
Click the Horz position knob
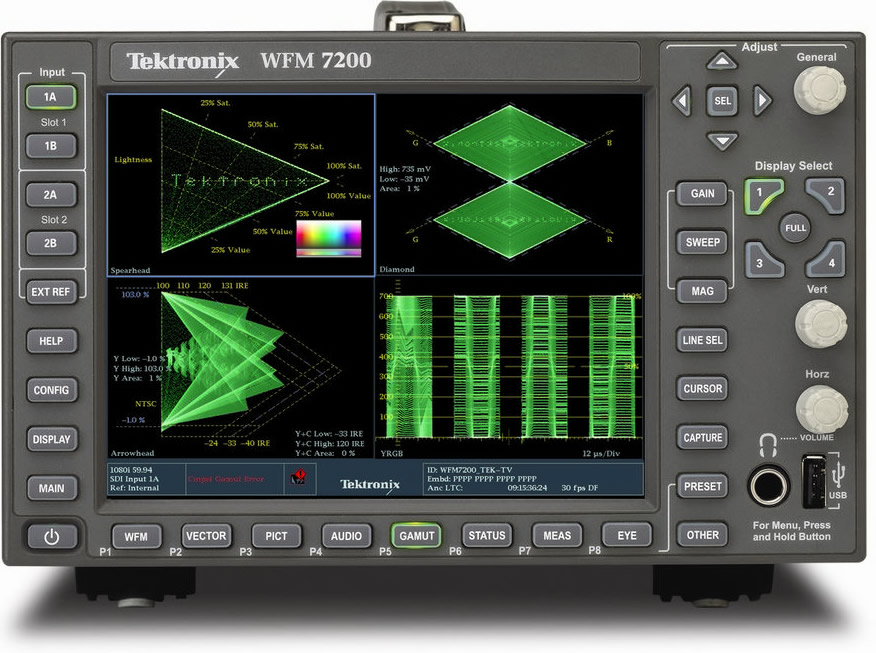(x=822, y=409)
